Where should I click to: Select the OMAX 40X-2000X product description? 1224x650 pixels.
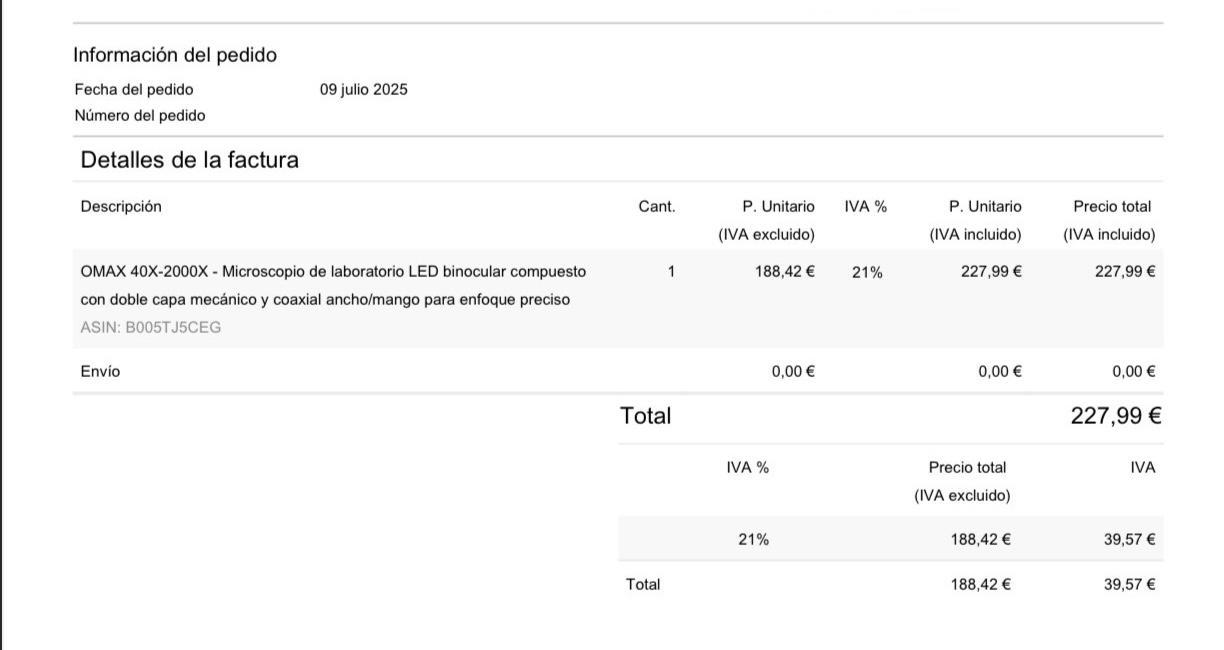333,286
